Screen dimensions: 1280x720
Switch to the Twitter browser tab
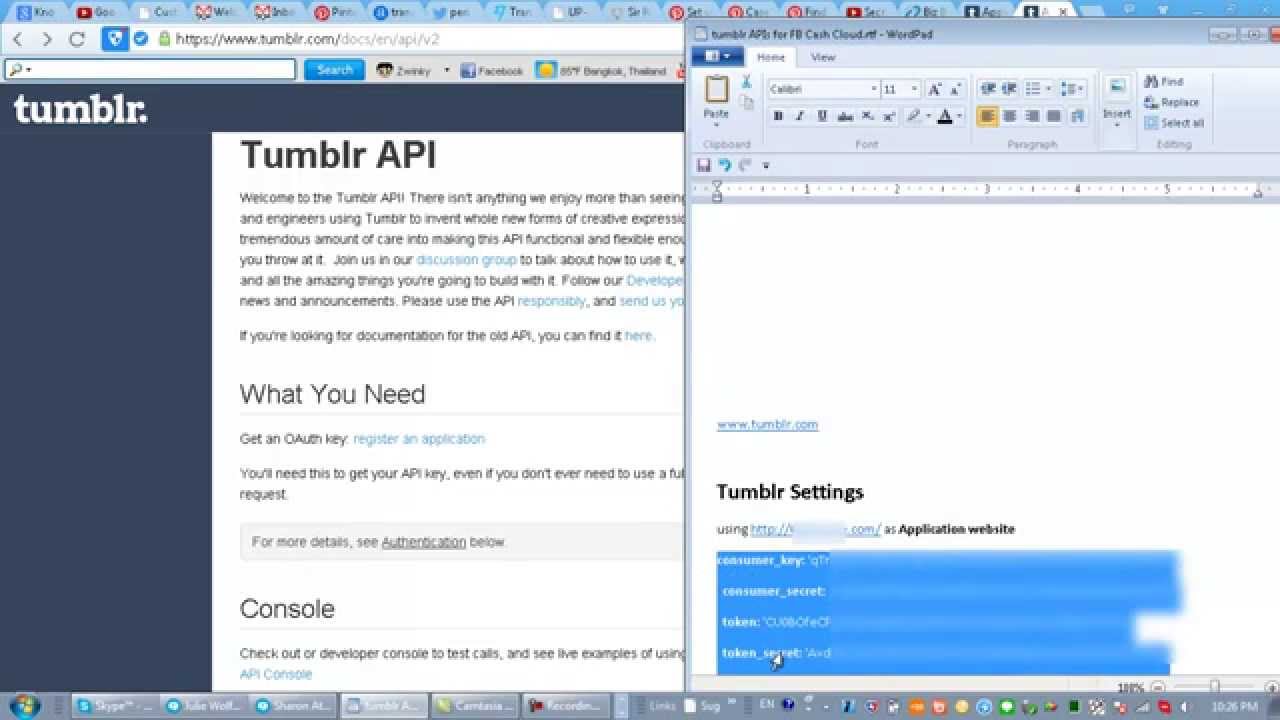(456, 12)
